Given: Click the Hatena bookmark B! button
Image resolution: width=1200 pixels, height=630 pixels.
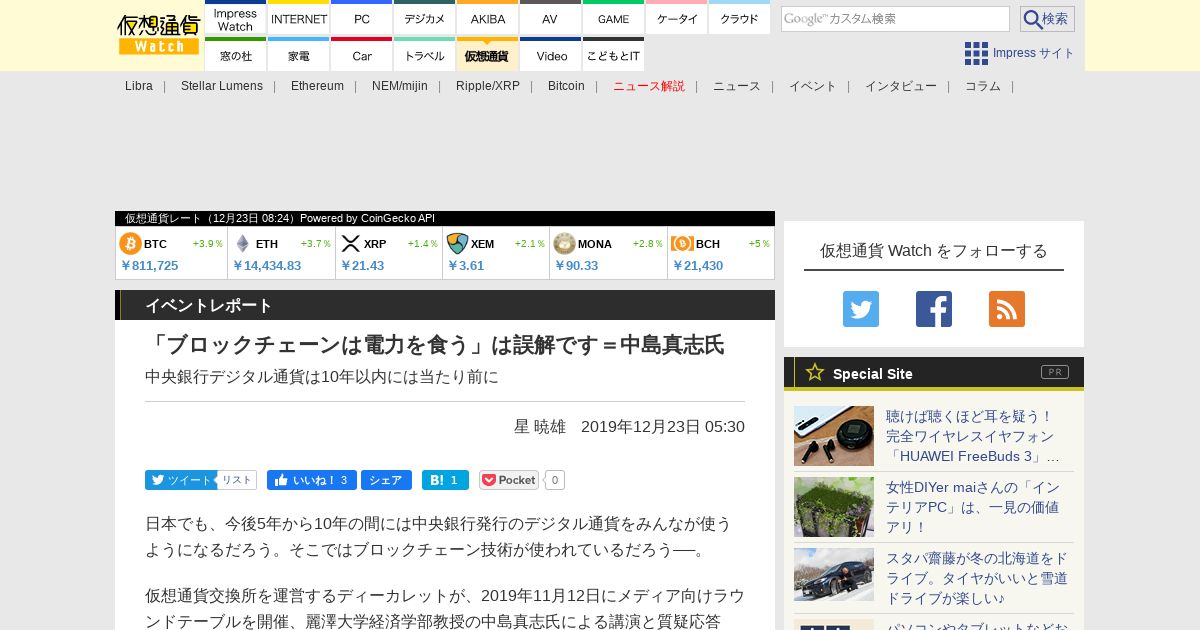Looking at the screenshot, I should point(445,480).
